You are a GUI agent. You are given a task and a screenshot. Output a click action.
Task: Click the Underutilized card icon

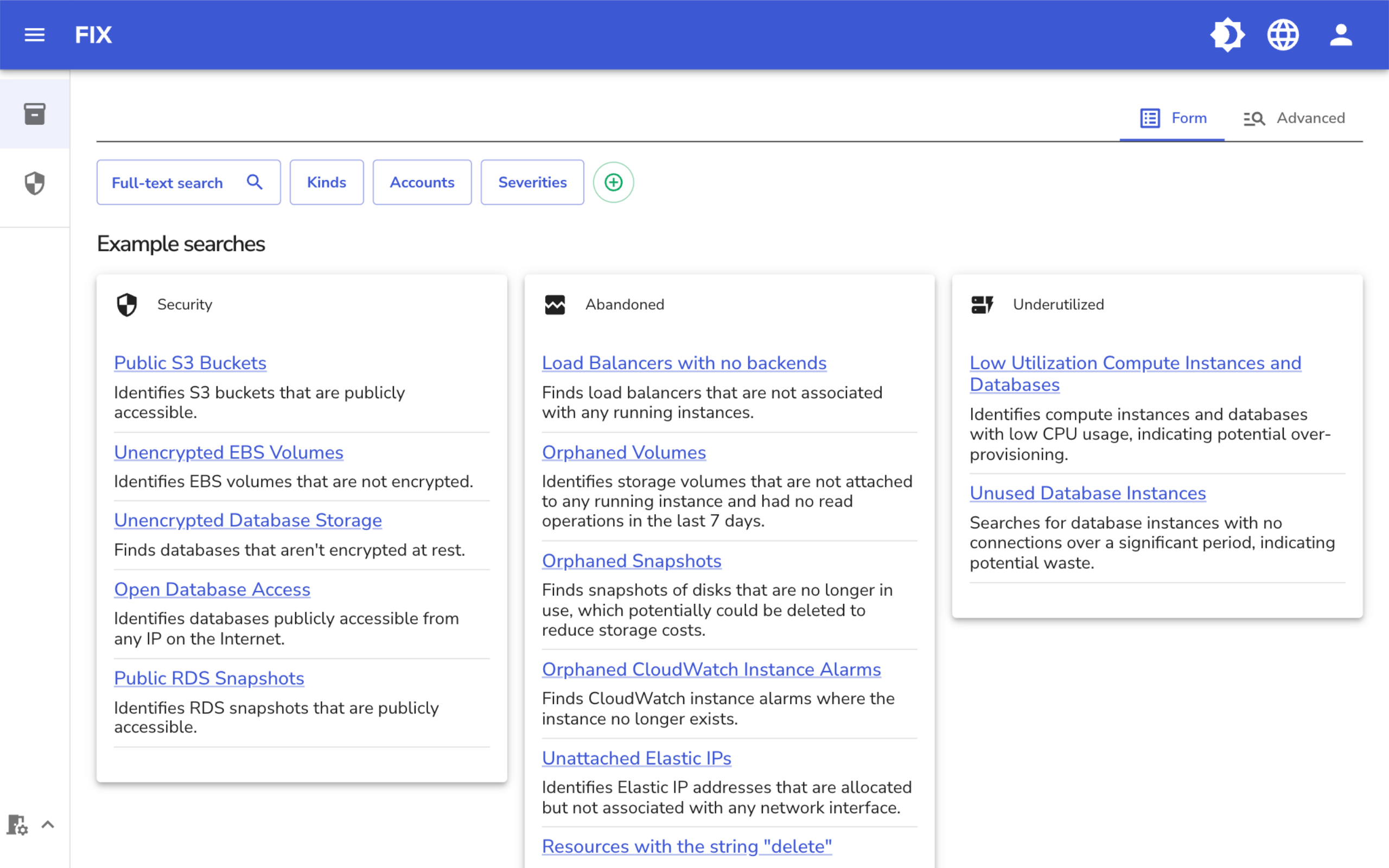coord(982,305)
